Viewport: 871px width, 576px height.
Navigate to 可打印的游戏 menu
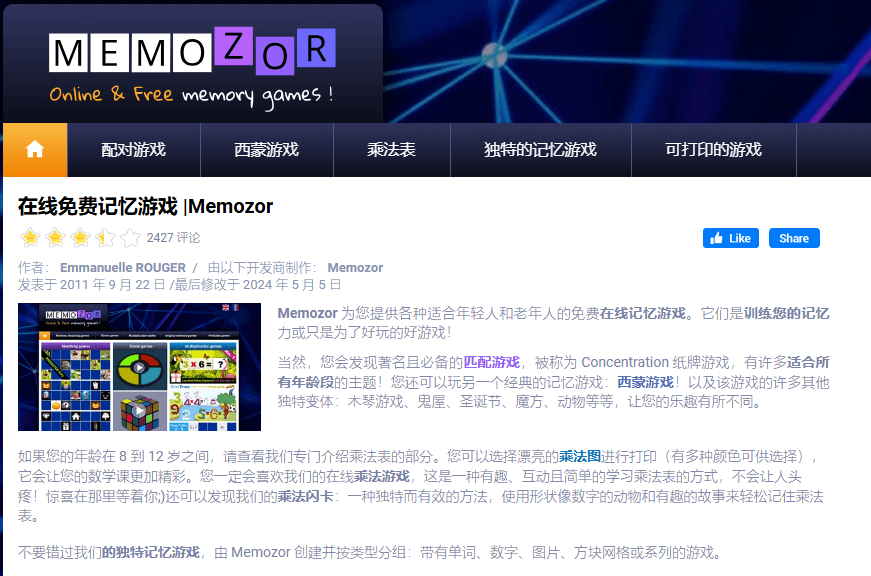click(x=713, y=150)
